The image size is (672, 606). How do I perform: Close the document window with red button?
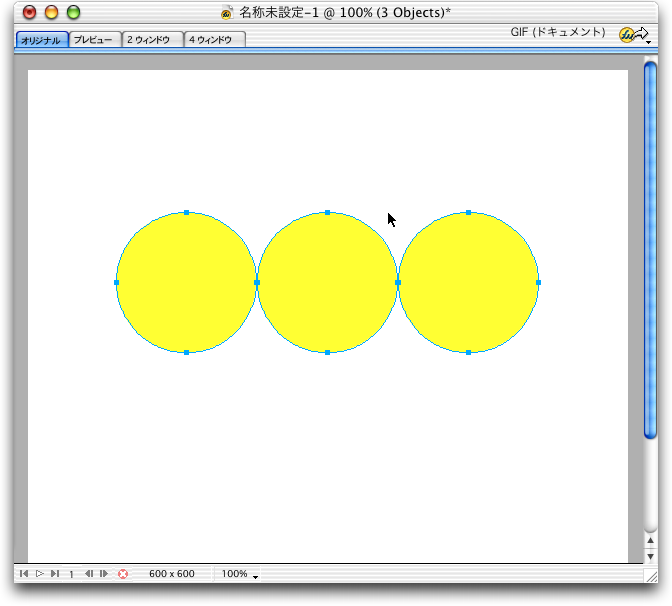point(29,12)
